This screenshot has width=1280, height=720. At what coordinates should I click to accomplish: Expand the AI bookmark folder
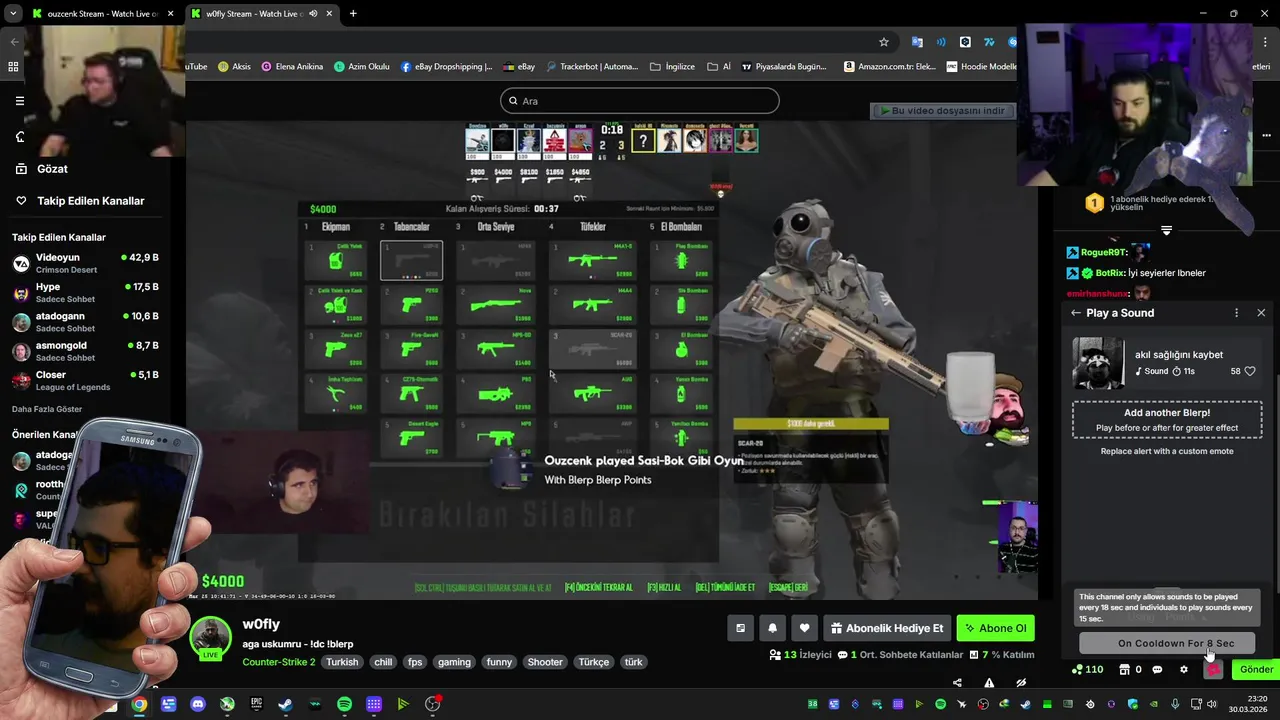[719, 67]
